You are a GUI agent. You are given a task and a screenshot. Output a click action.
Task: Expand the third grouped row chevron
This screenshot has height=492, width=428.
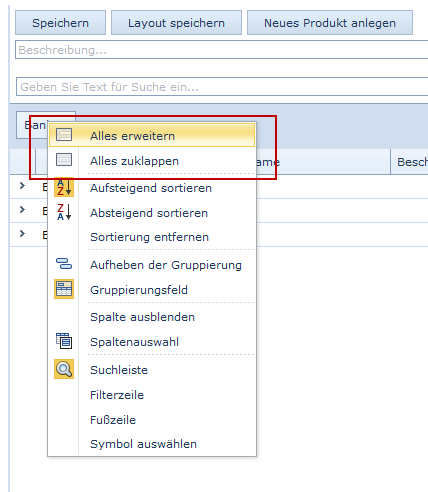(x=22, y=234)
